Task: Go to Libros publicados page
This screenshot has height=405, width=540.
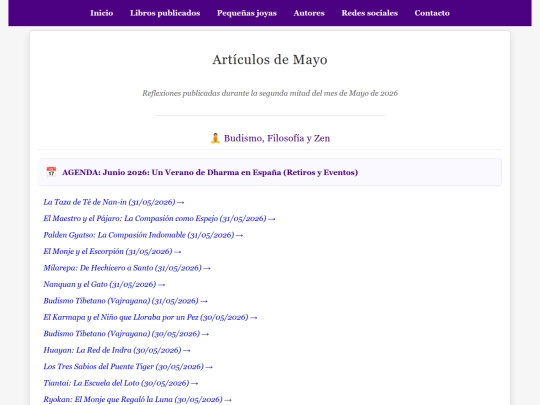Action: pyautogui.click(x=165, y=13)
